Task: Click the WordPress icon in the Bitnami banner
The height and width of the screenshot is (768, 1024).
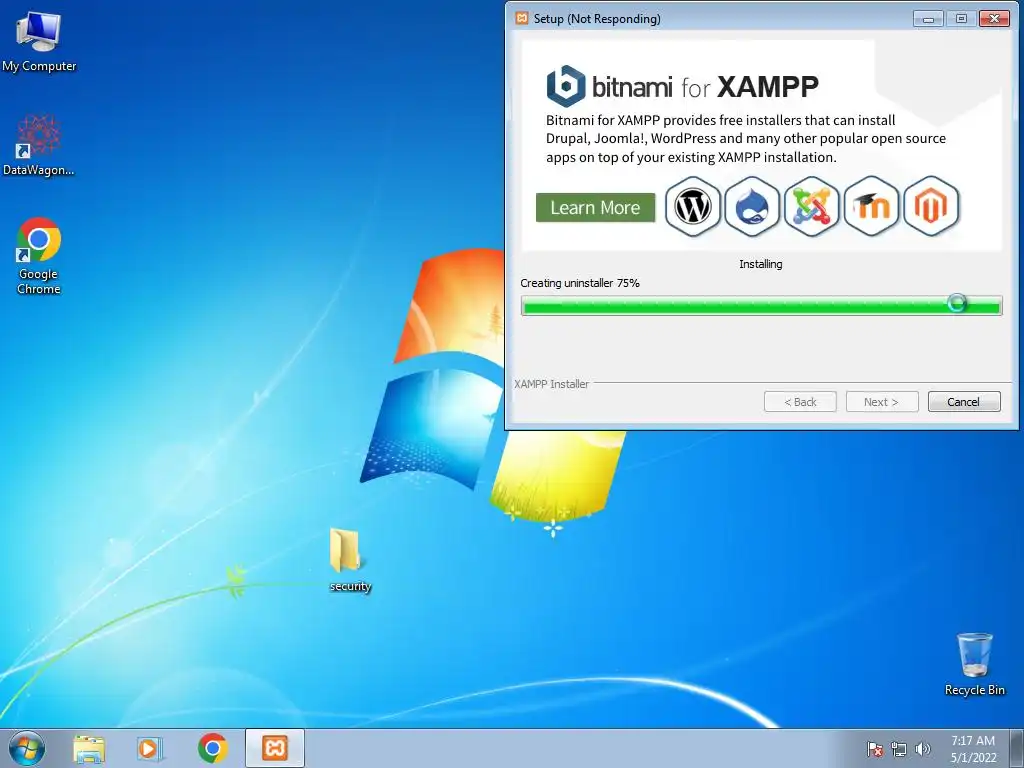Action: (x=693, y=206)
